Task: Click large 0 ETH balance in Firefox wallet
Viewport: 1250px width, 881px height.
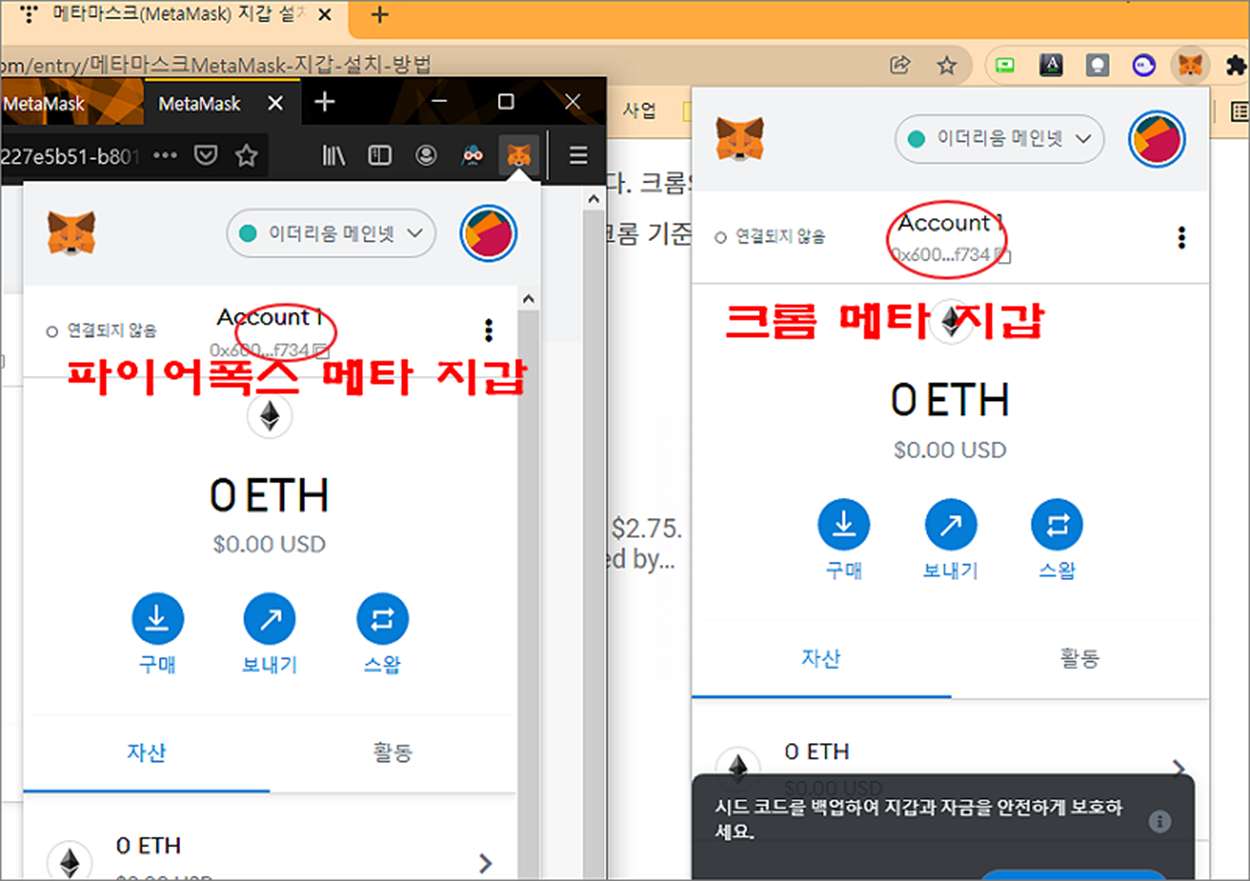Action: pos(269,495)
